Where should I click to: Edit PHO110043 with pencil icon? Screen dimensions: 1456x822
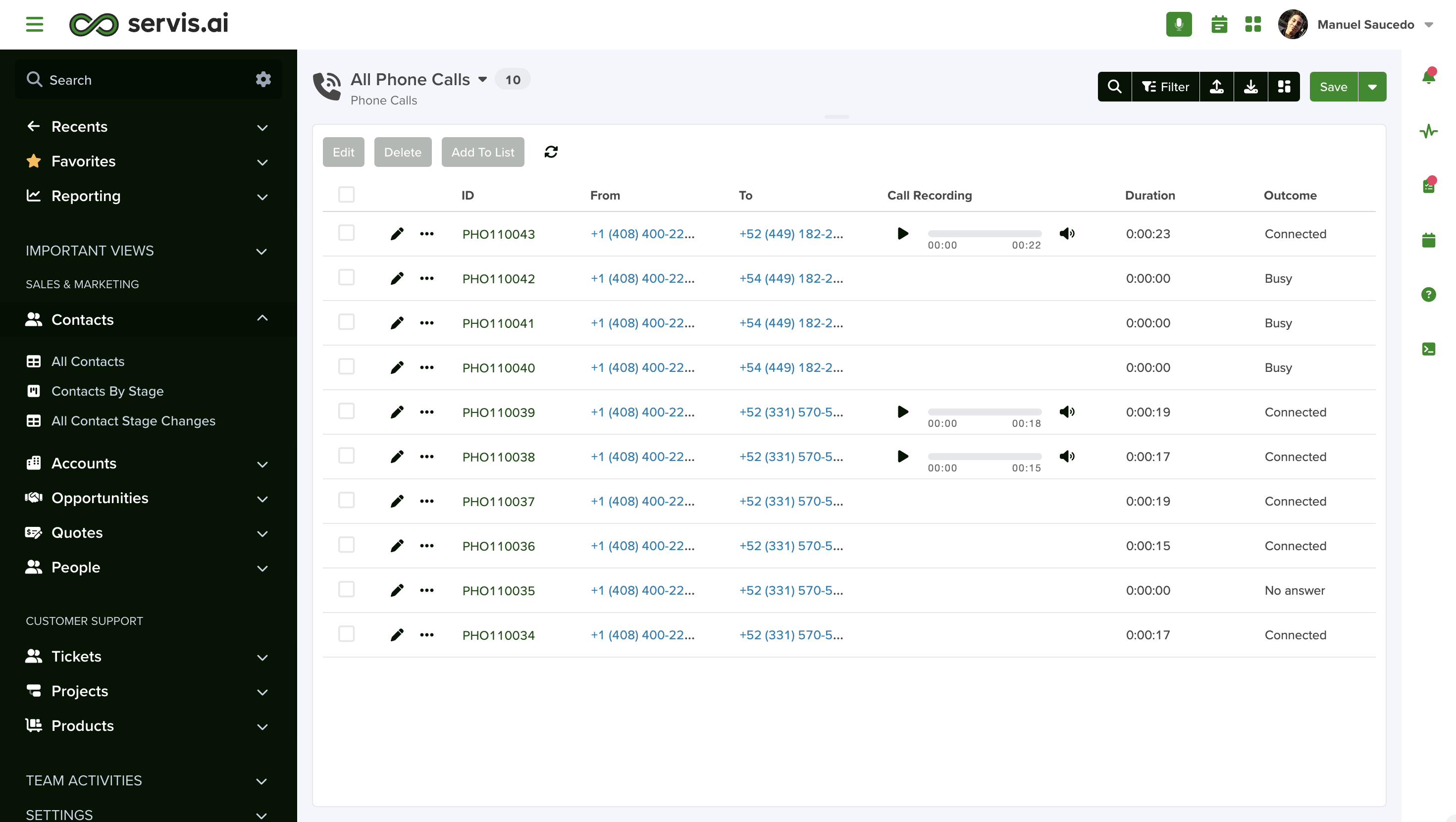[397, 234]
